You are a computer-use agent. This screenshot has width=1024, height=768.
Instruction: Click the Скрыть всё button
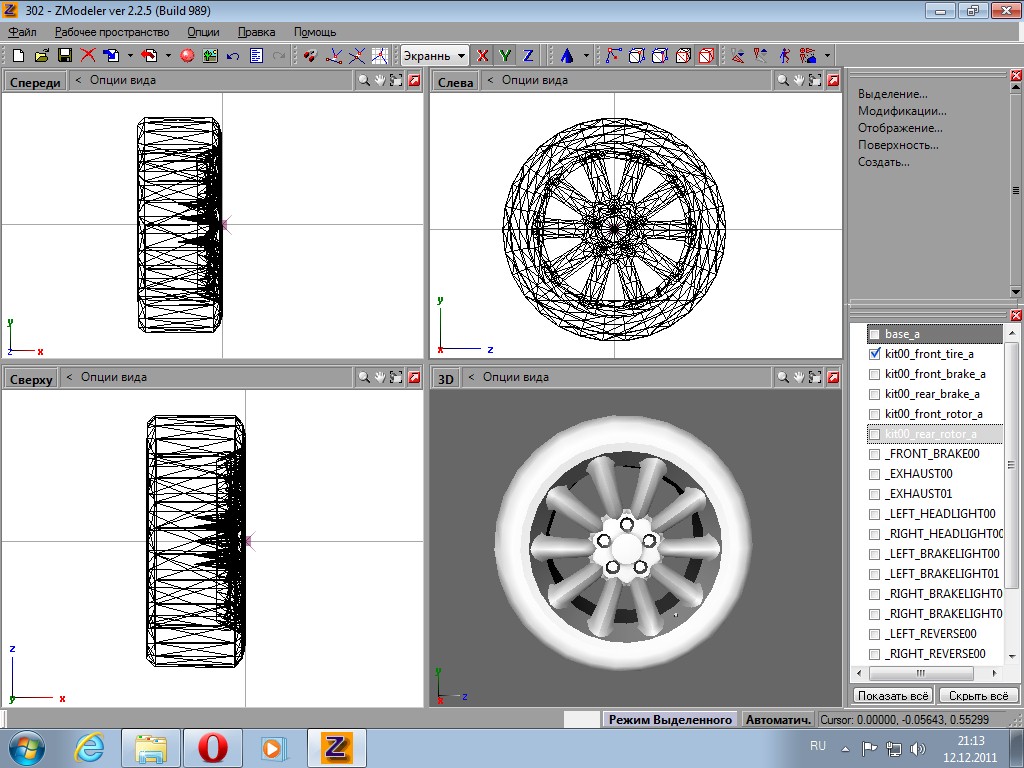pyautogui.click(x=980, y=695)
